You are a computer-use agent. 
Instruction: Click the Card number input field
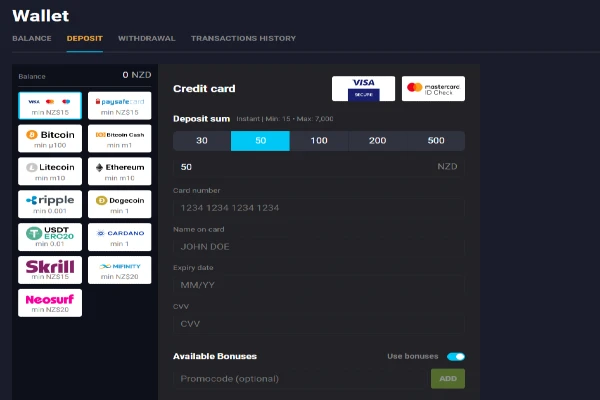[x=318, y=208]
